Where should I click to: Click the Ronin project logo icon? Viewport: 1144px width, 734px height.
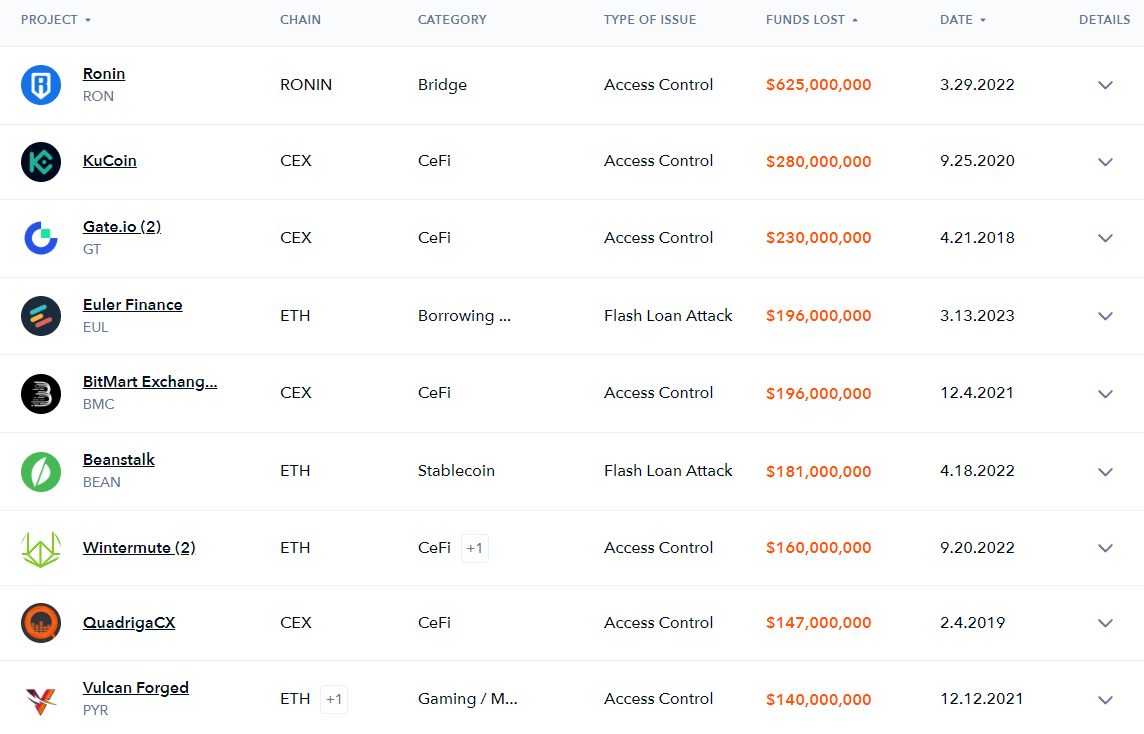tap(41, 85)
